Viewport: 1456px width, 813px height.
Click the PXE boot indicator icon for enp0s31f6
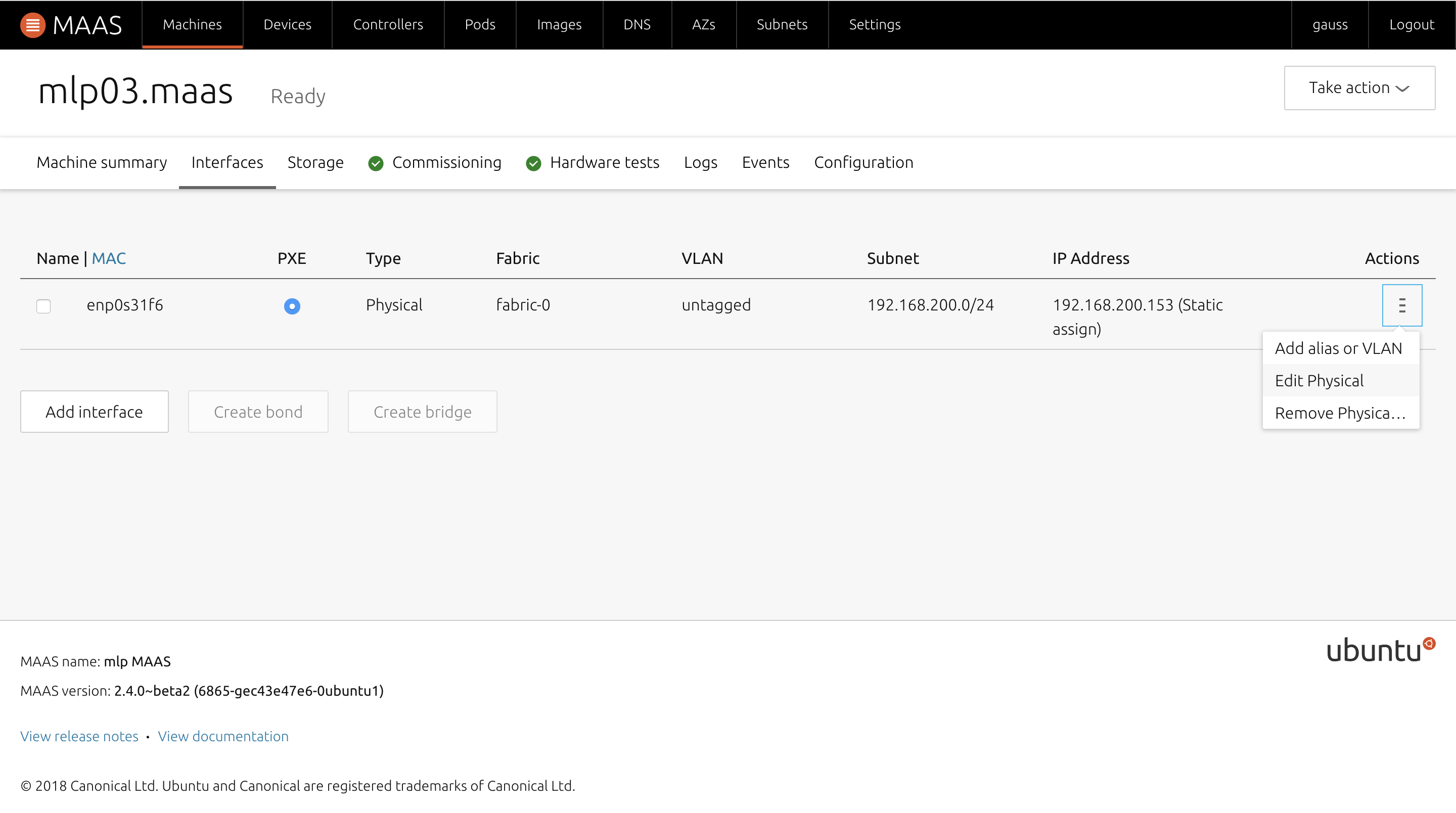(292, 306)
